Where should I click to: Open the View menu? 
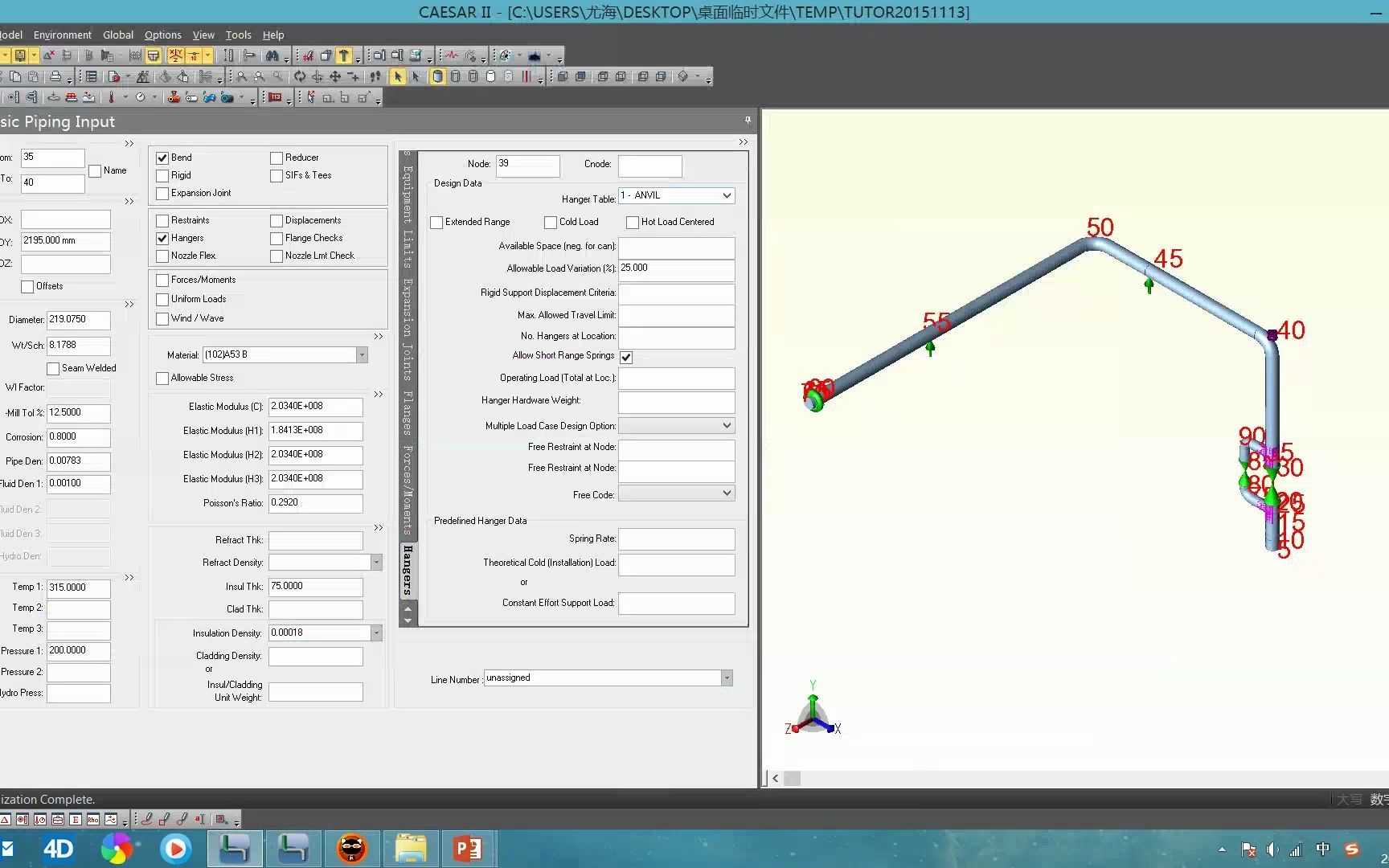(203, 35)
